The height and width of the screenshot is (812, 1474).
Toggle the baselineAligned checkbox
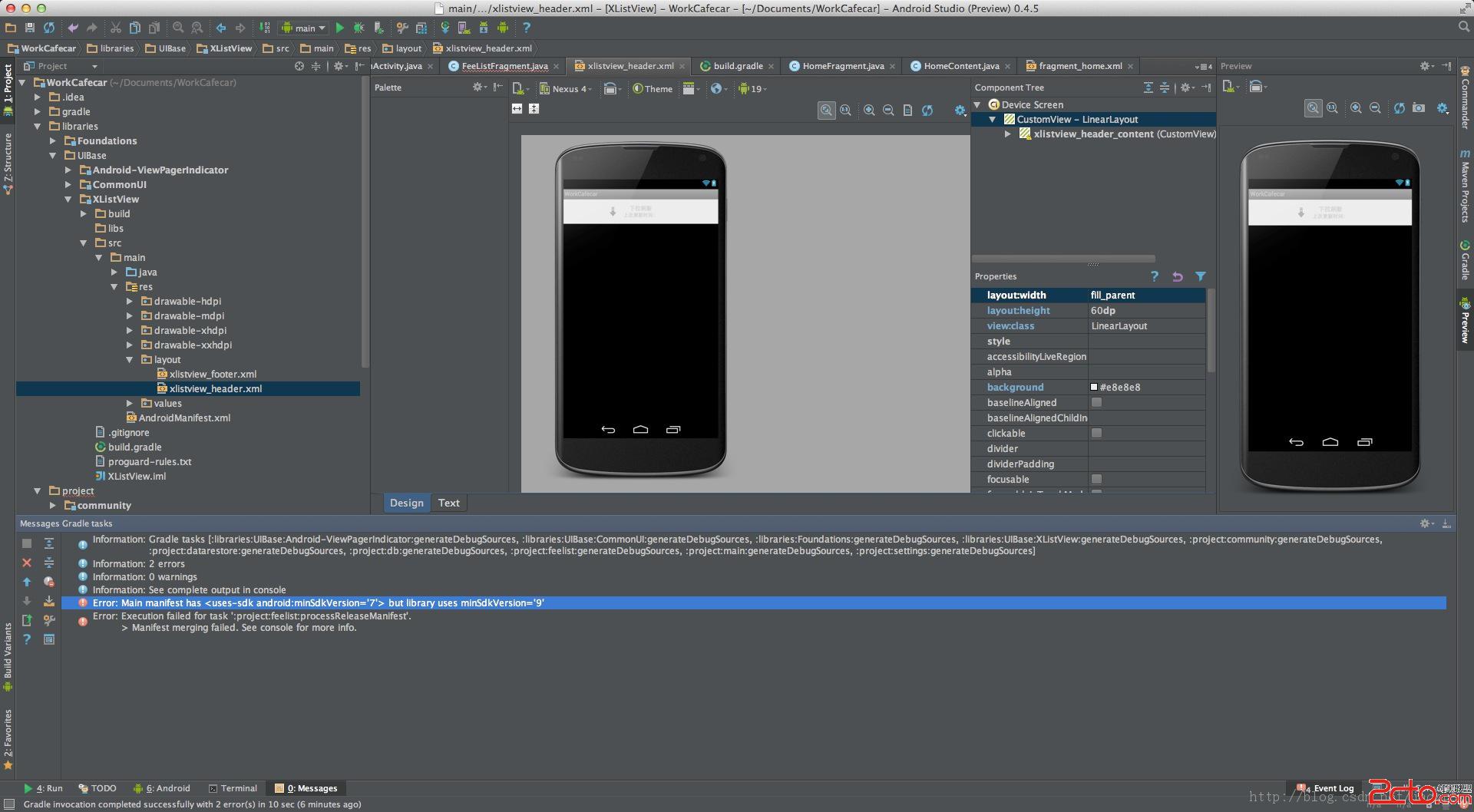click(1096, 402)
